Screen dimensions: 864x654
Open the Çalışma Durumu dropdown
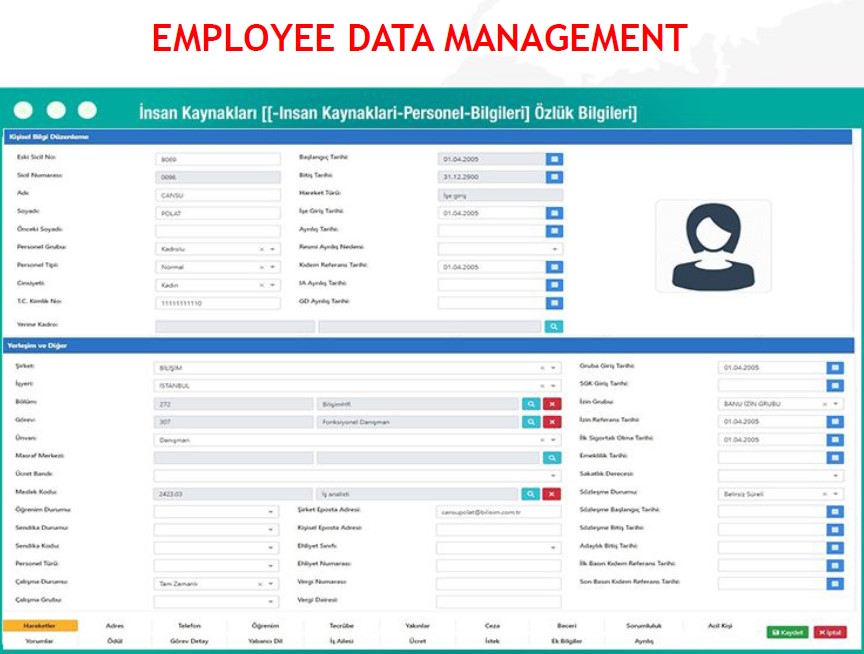(x=271, y=583)
